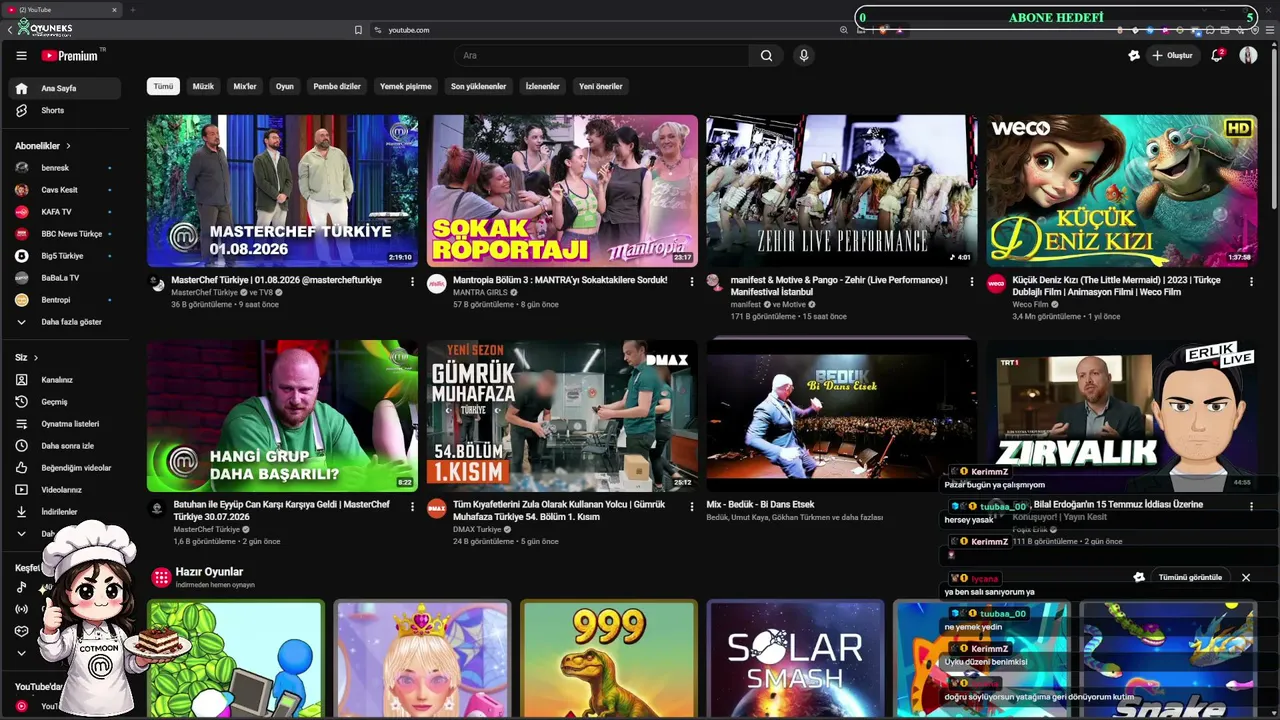
Task: Open Kanalınız in the sidebar
Action: (x=65, y=380)
